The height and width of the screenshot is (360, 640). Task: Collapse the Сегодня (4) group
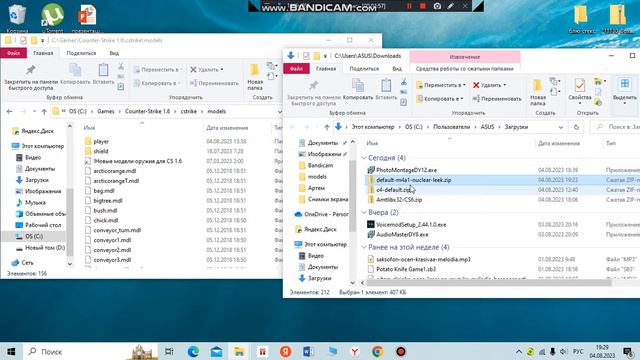(x=364, y=158)
